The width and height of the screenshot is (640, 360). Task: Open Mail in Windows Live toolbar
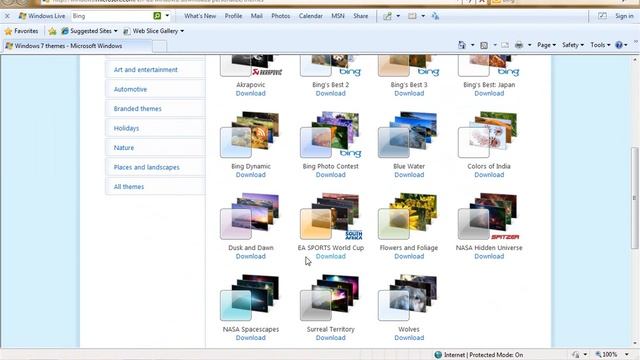(x=257, y=16)
